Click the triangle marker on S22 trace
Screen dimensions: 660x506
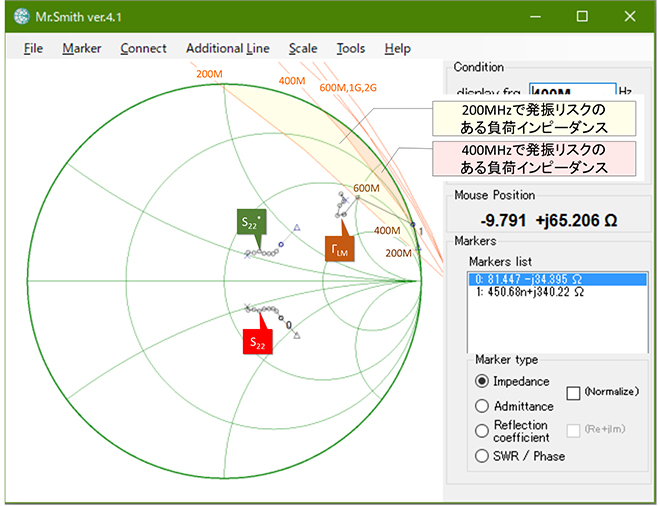[x=297, y=336]
